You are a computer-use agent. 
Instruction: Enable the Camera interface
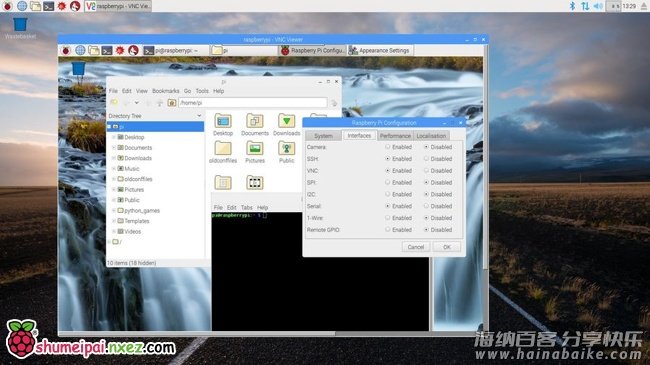(388, 147)
